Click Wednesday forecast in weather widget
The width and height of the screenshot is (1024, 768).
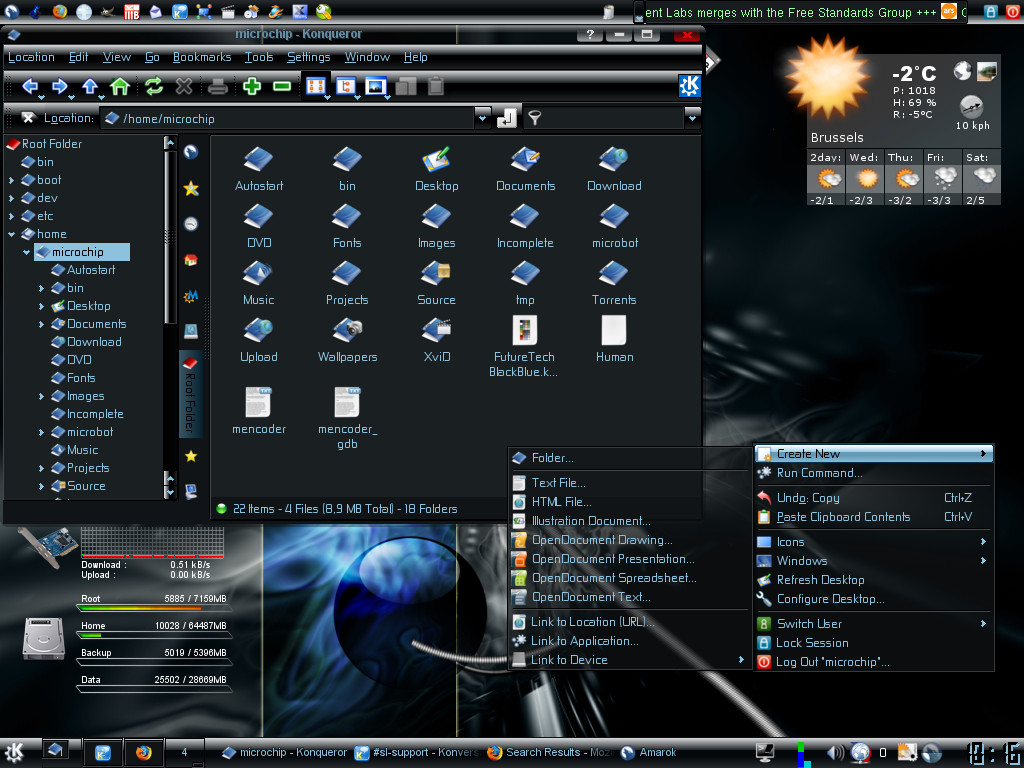click(x=865, y=177)
